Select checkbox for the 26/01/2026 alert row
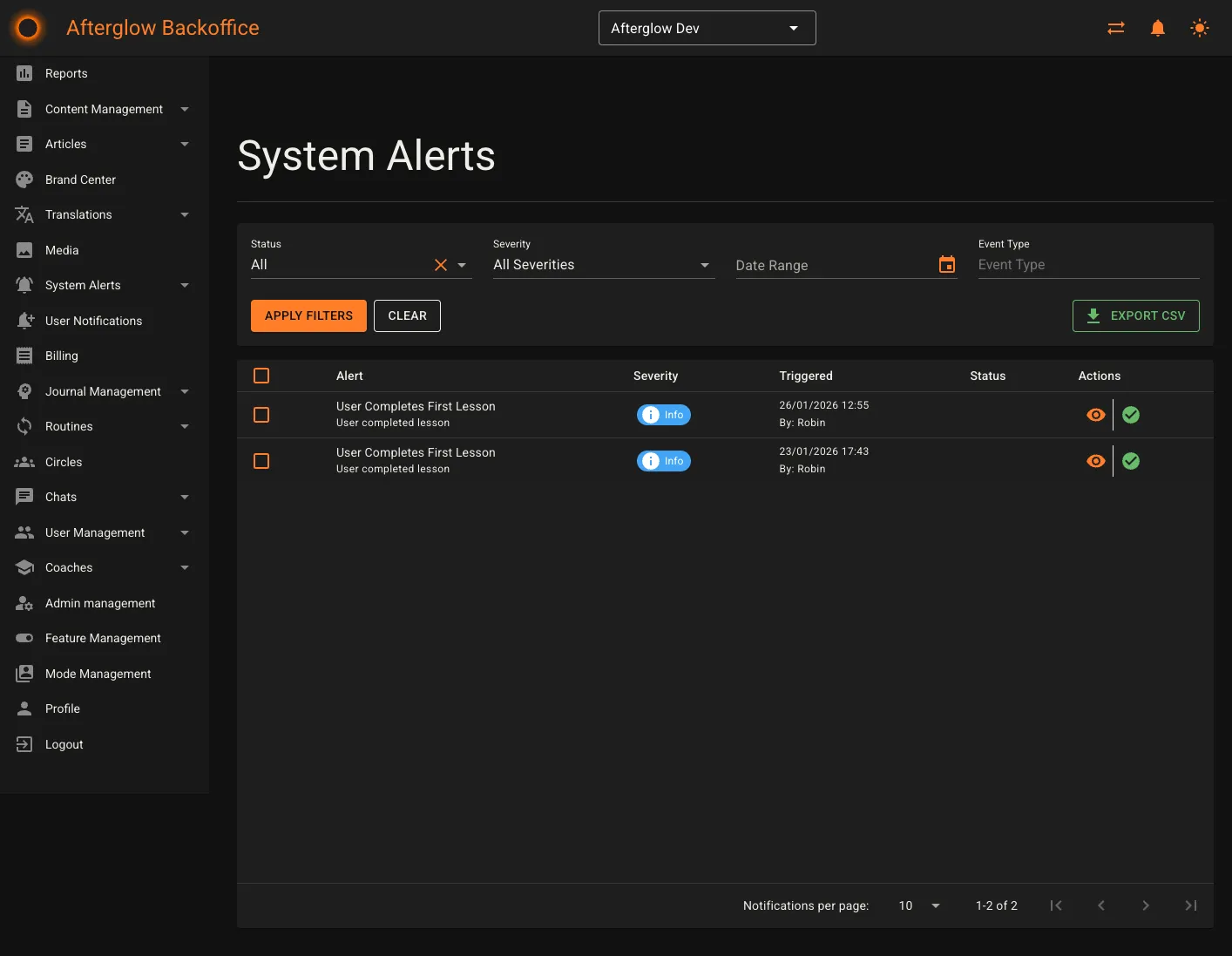 pos(261,415)
